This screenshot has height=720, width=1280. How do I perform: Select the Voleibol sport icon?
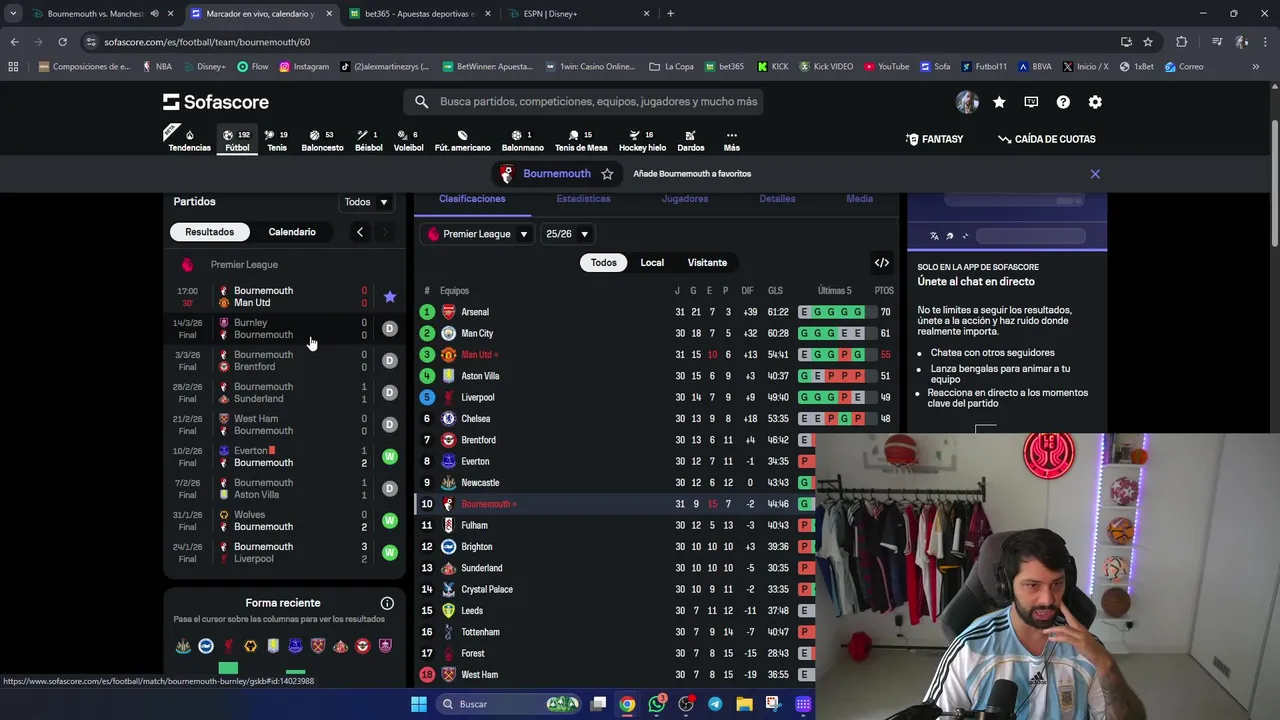[408, 140]
